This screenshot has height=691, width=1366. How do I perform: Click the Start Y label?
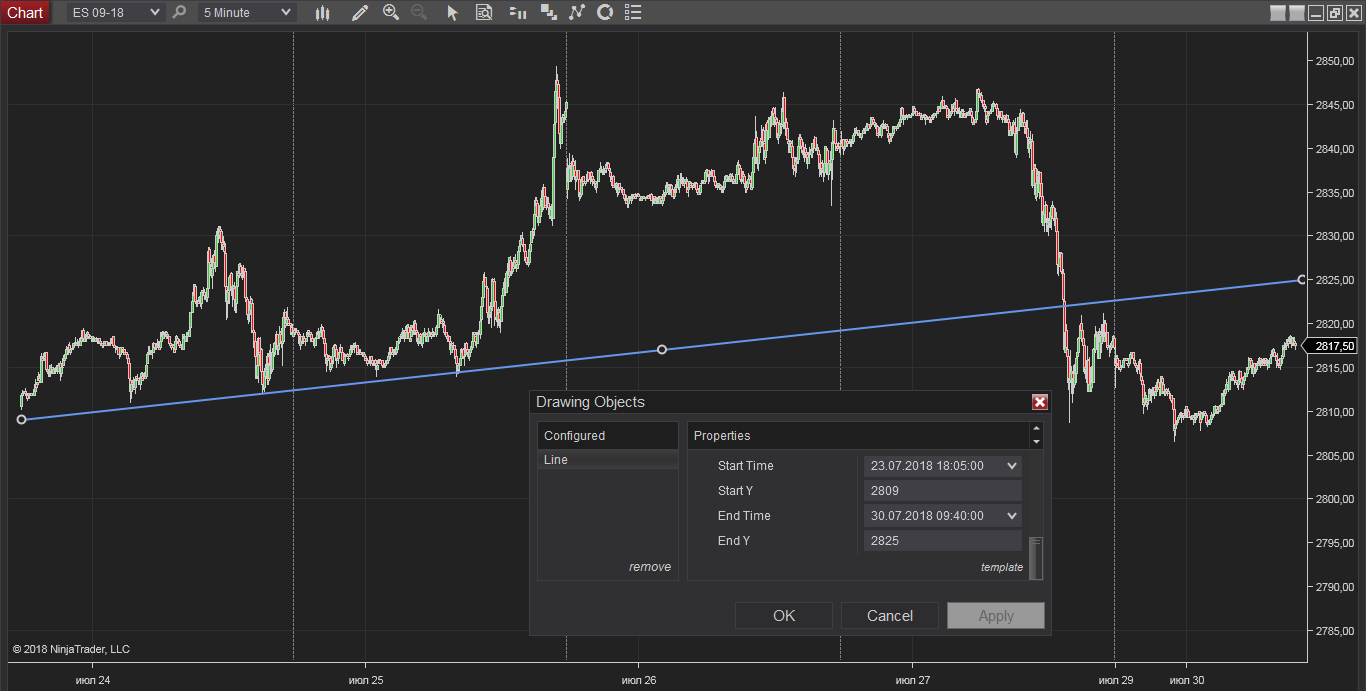[x=735, y=490]
